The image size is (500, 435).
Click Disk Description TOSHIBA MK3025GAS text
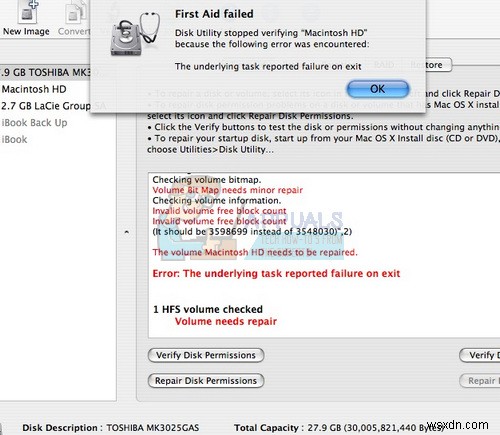[111, 428]
